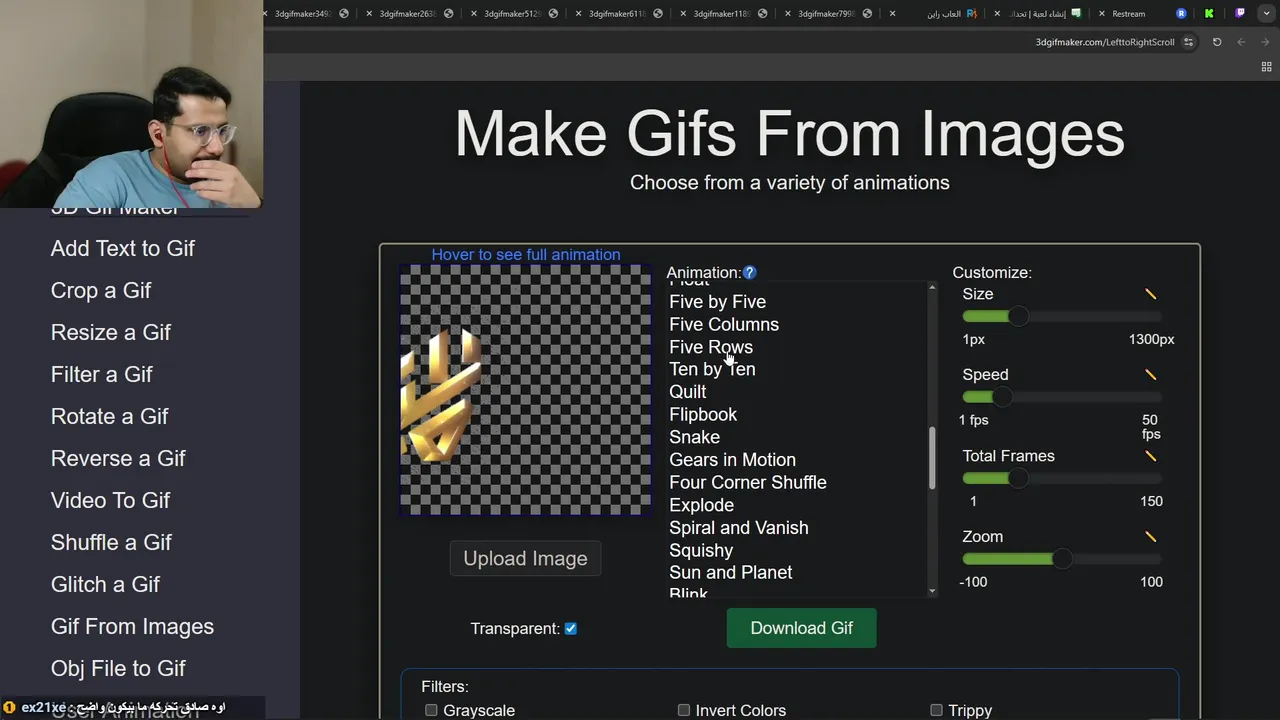Enable the Invert Colors filter checkbox
Image resolution: width=1280 pixels, height=720 pixels.
[684, 710]
